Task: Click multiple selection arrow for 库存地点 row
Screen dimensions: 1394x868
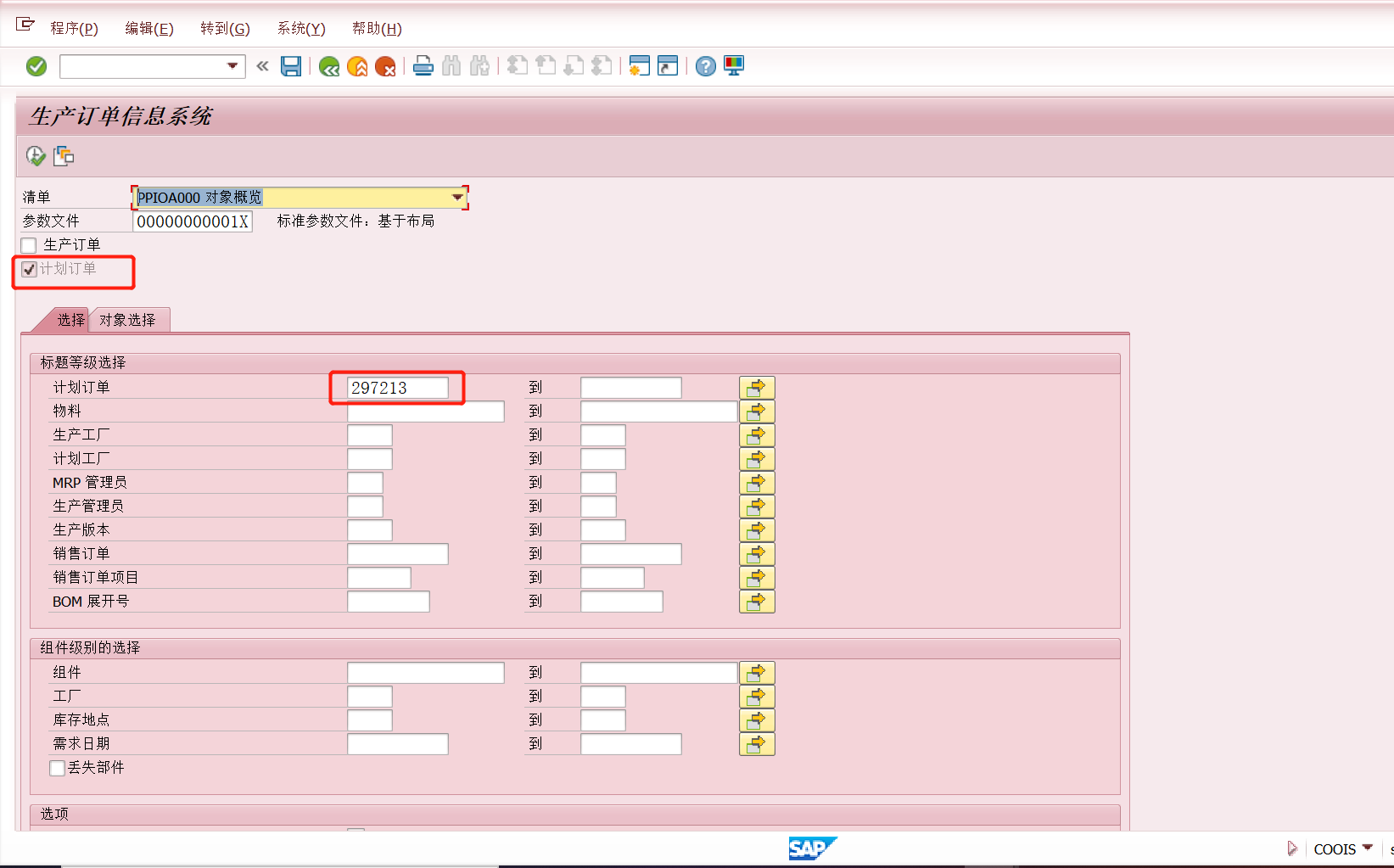Action: (757, 720)
